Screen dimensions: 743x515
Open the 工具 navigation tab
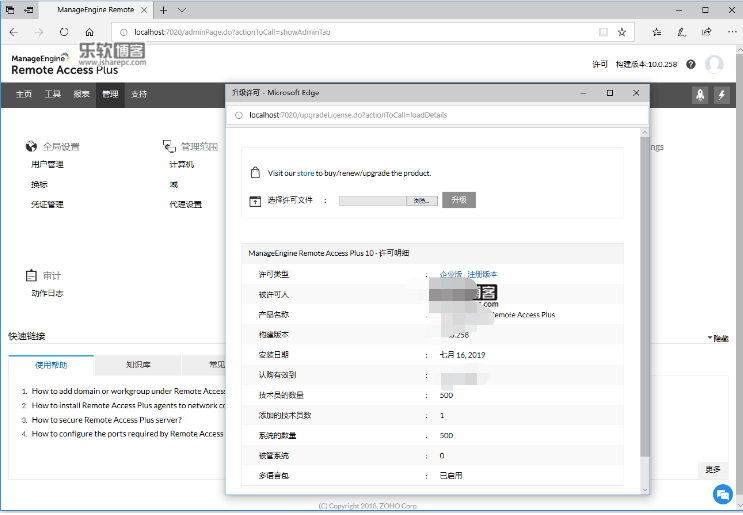(53, 94)
